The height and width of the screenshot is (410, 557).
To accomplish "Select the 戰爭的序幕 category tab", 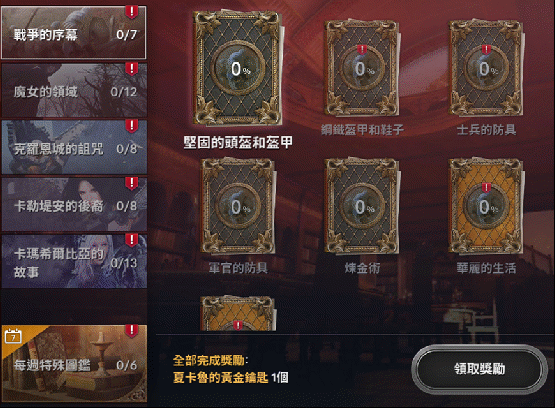I will pos(74,32).
